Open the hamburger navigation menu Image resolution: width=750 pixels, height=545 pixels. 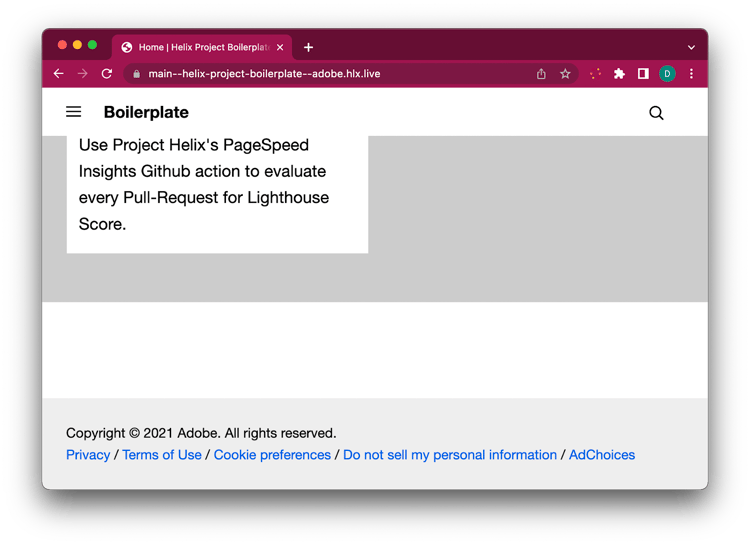73,113
